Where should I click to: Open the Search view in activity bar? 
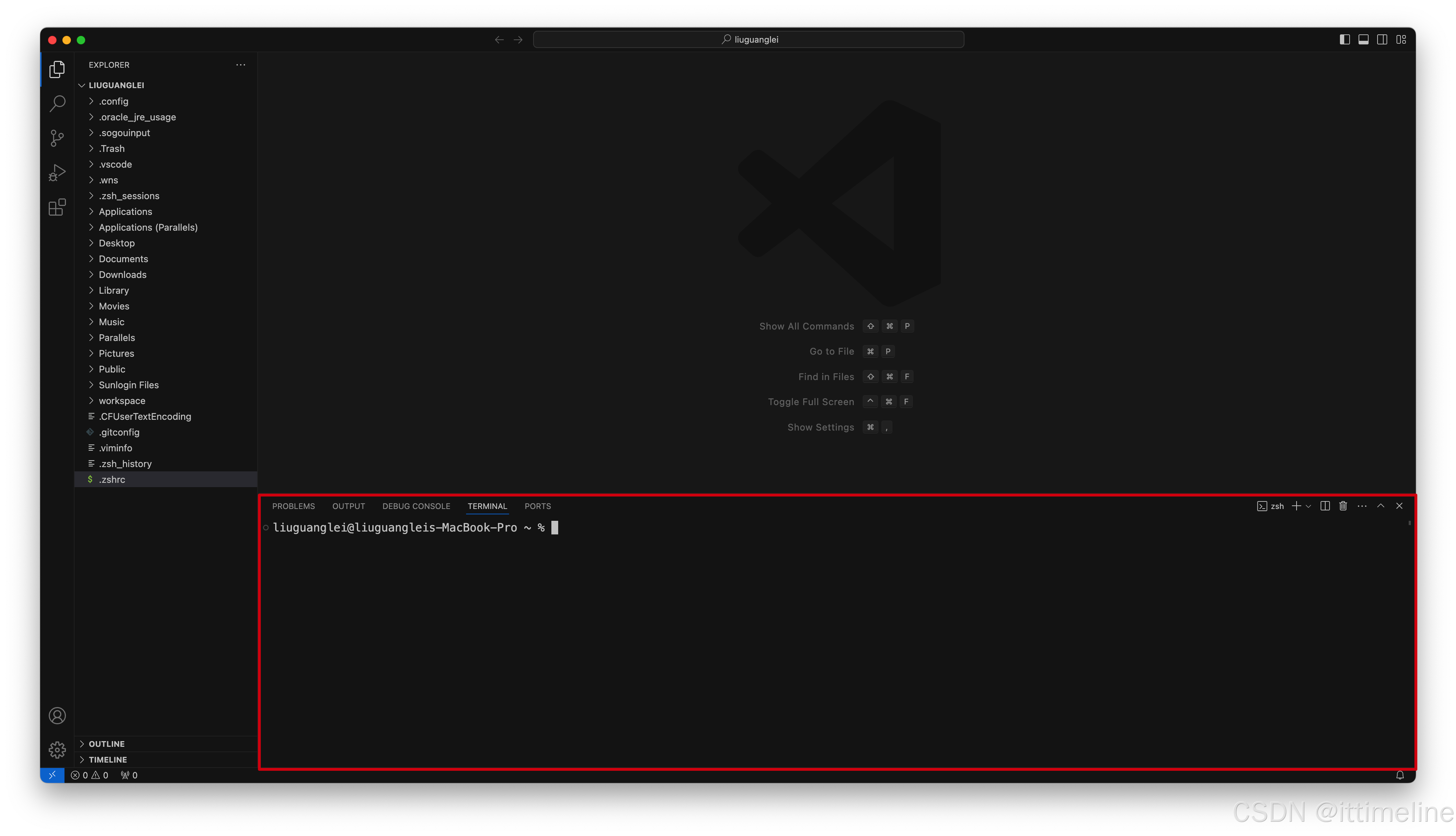coord(57,104)
